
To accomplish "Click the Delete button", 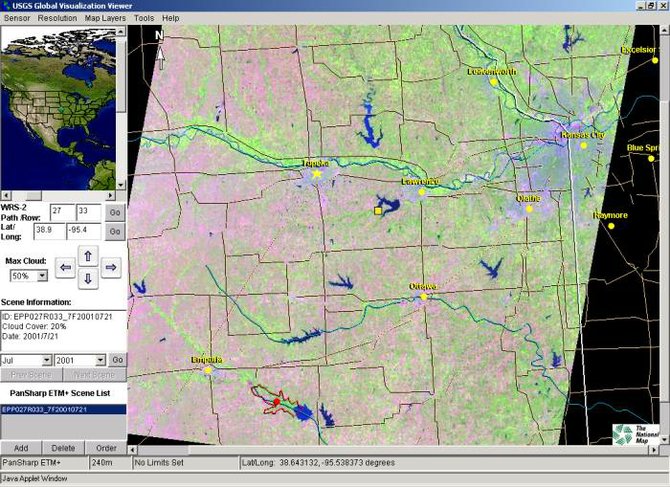I will [63, 448].
